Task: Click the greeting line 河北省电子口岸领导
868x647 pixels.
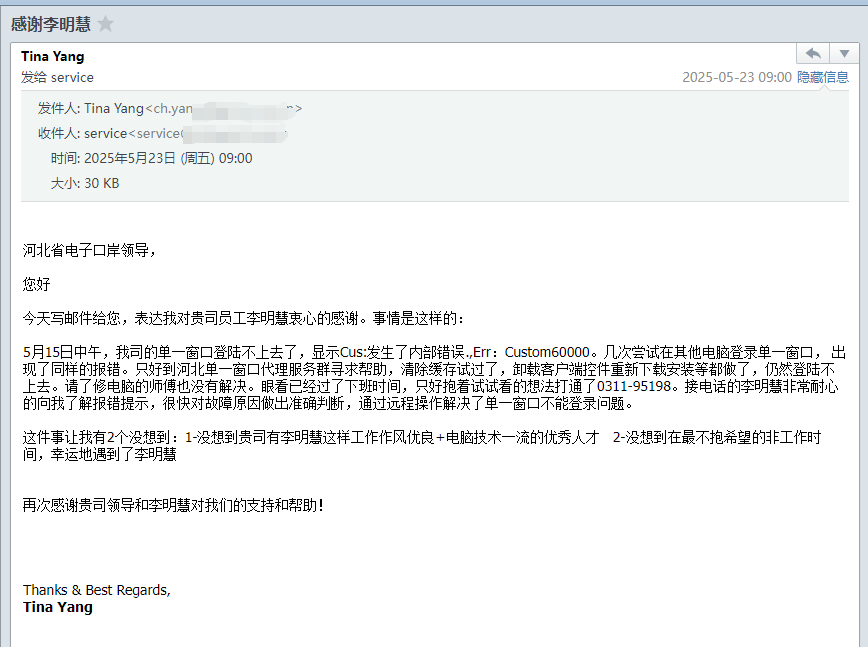Action: 89,251
